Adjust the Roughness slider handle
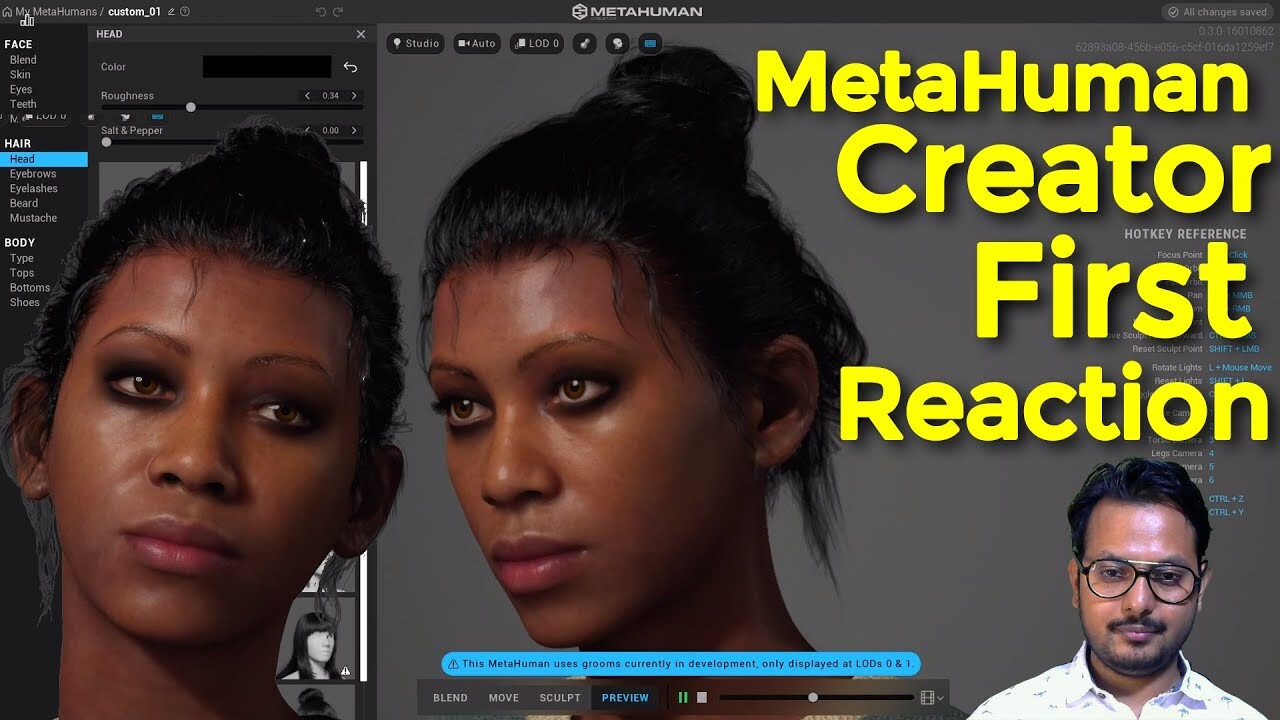Image resolution: width=1280 pixels, height=720 pixels. click(191, 106)
